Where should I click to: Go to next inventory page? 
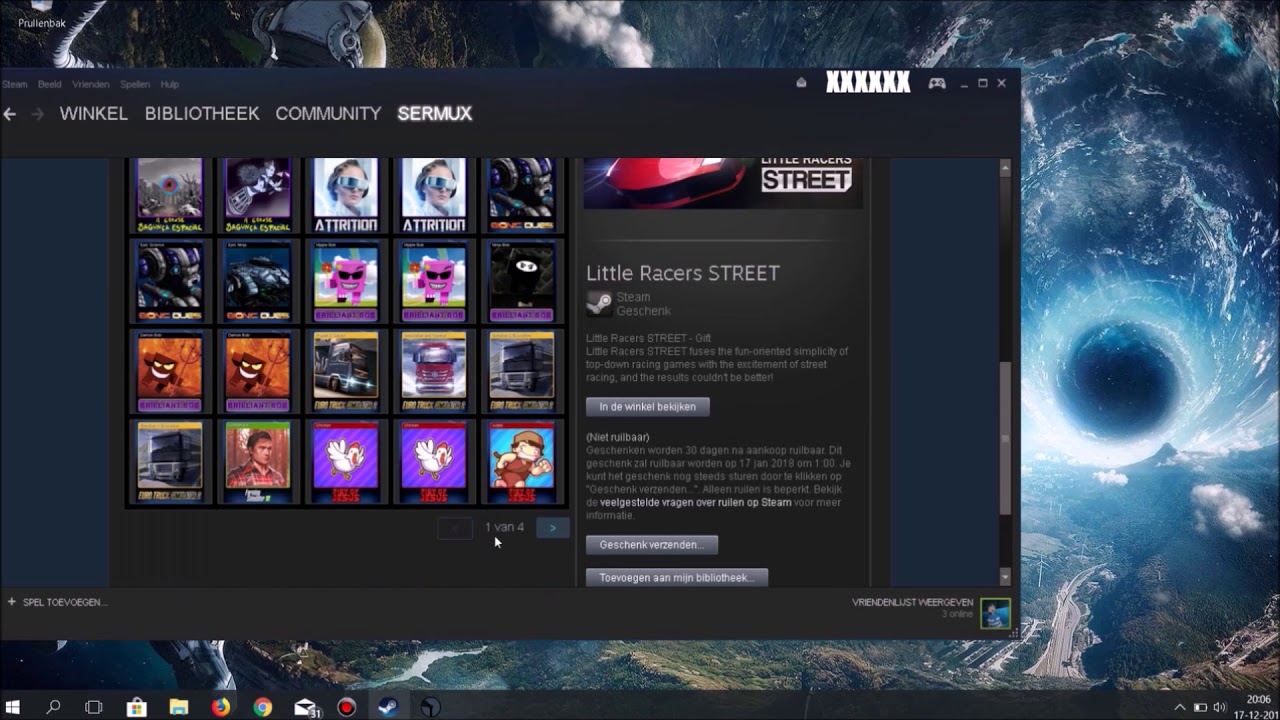(x=552, y=528)
